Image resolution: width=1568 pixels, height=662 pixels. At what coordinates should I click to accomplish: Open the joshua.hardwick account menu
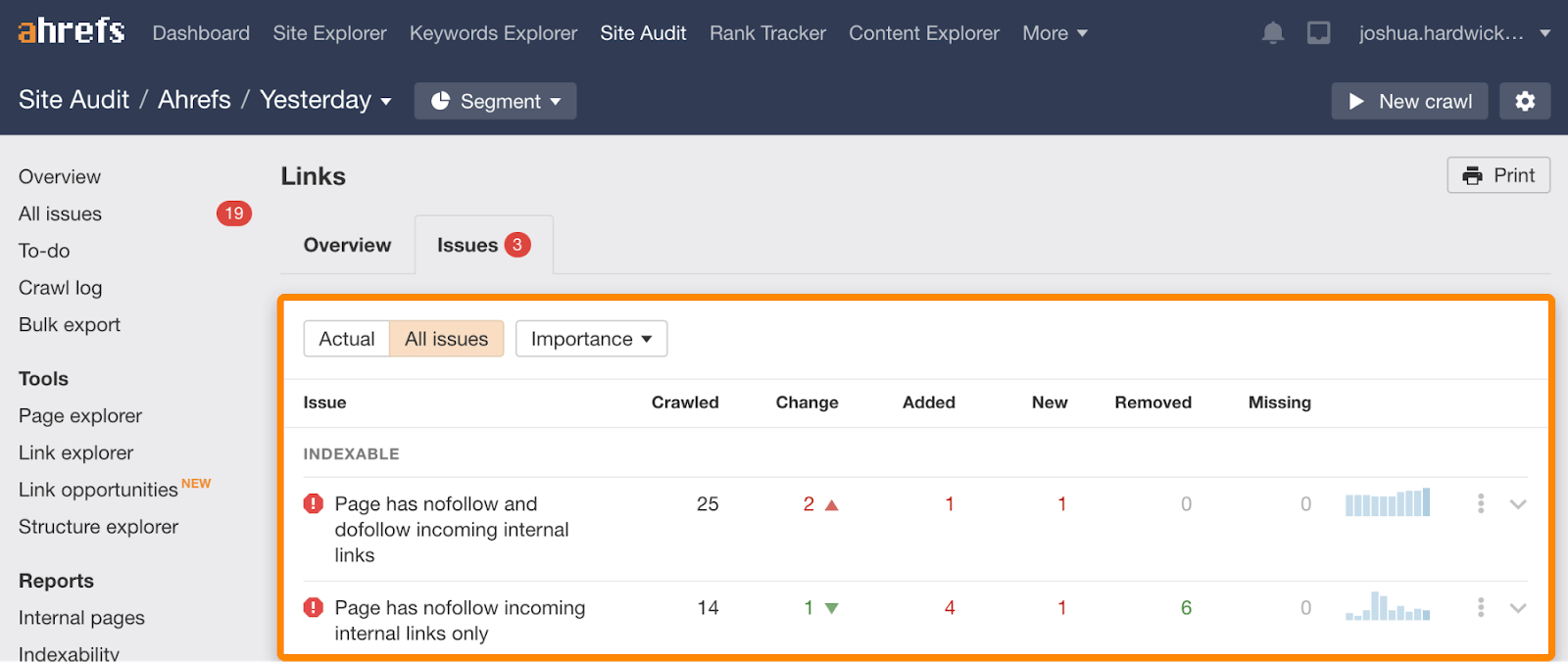point(1454,33)
